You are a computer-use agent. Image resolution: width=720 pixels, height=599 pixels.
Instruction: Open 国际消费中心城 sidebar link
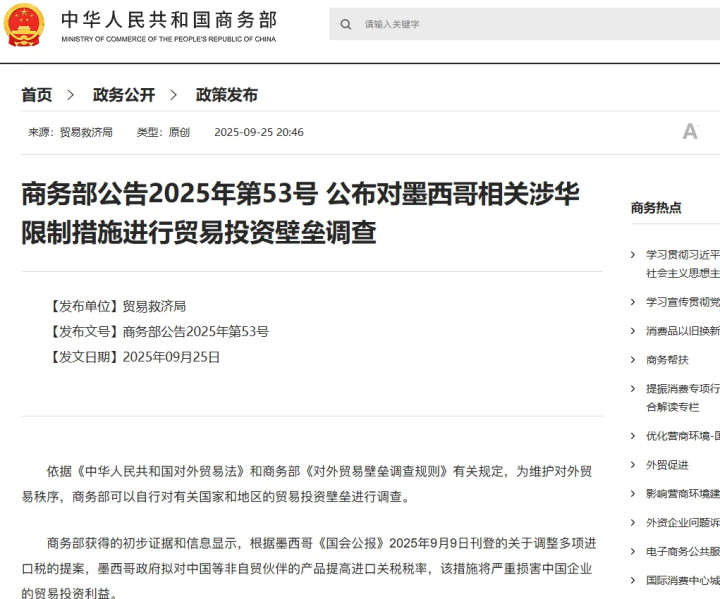682,580
